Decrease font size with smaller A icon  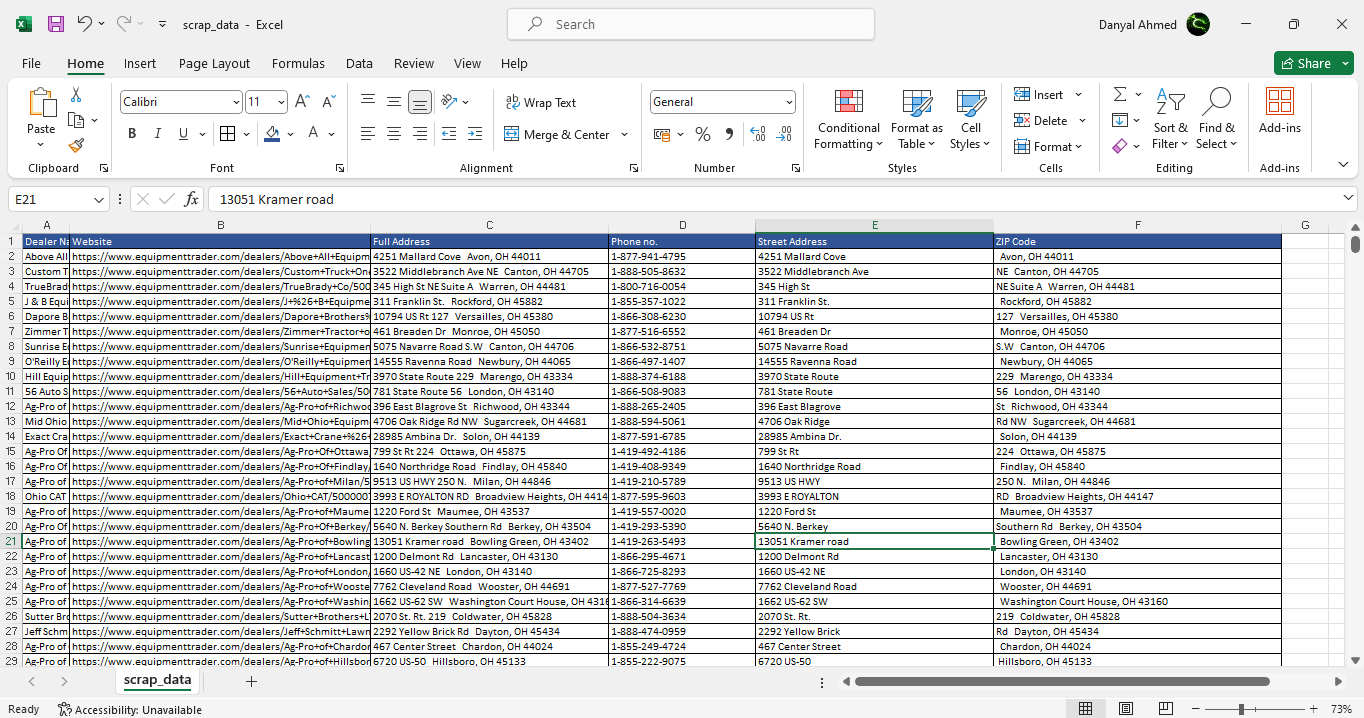coord(328,102)
